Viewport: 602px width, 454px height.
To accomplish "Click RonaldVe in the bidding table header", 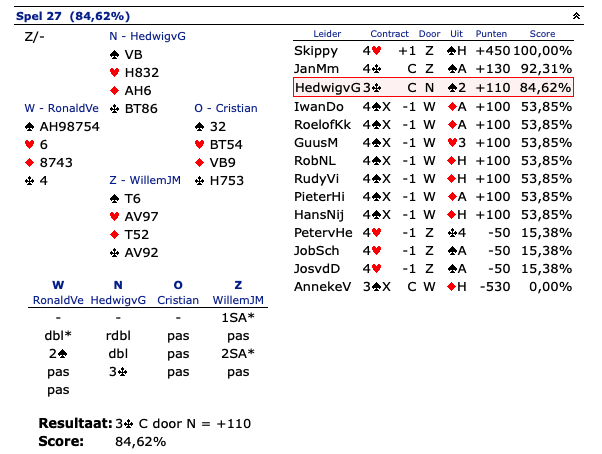I will click(x=58, y=300).
